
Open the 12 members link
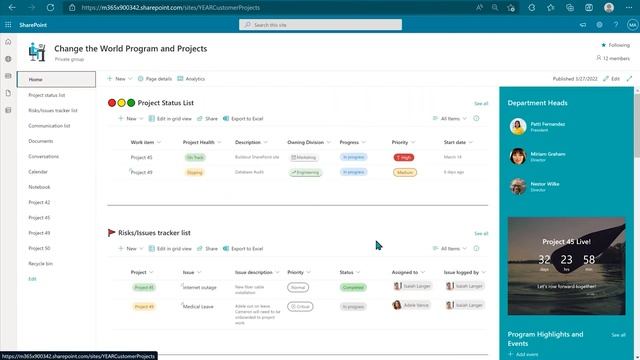[613, 58]
